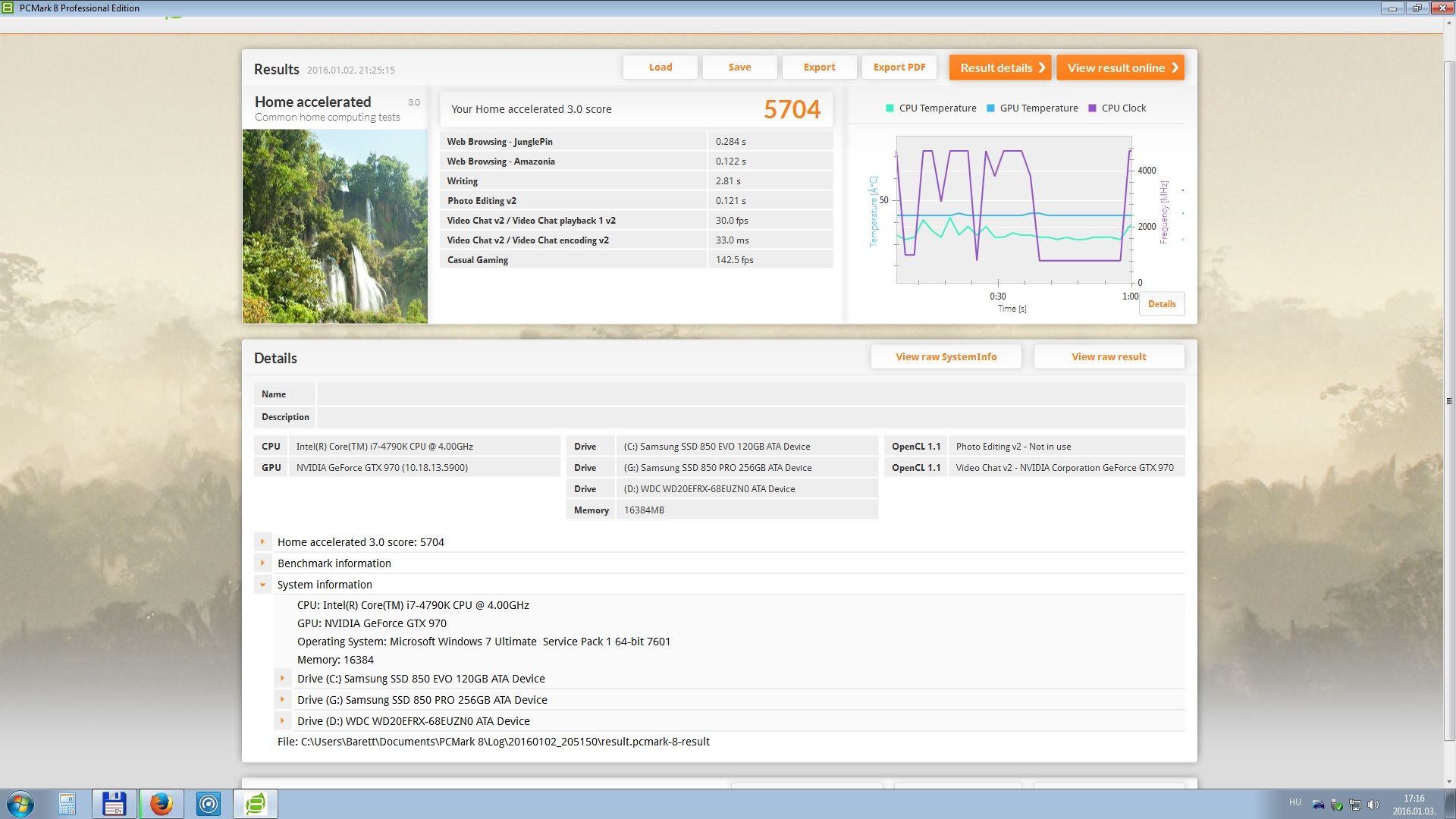Screen dimensions: 1456x819
Task: Select the Writing test row
Action: pos(636,180)
